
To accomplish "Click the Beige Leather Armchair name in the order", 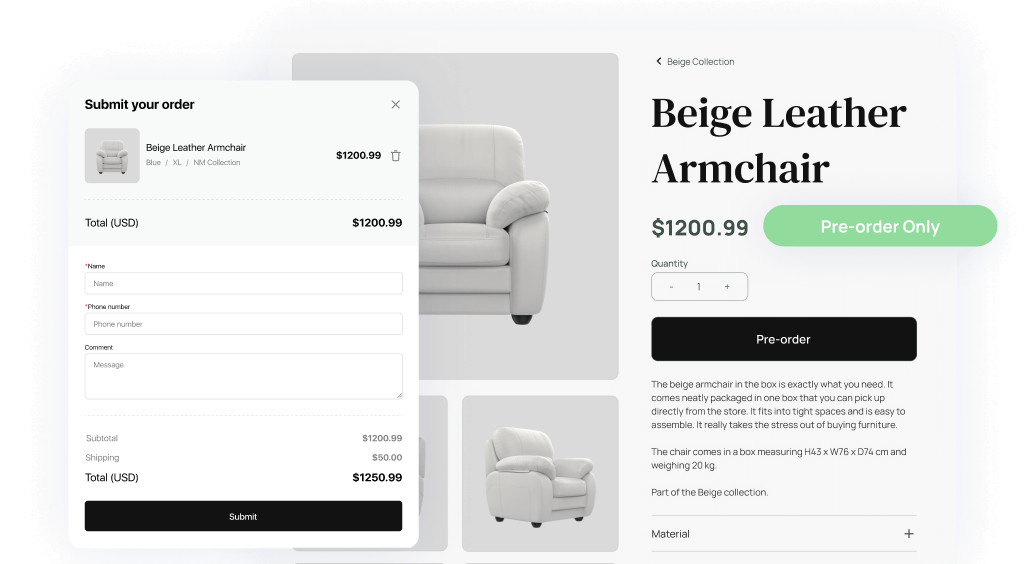I will pyautogui.click(x=196, y=147).
